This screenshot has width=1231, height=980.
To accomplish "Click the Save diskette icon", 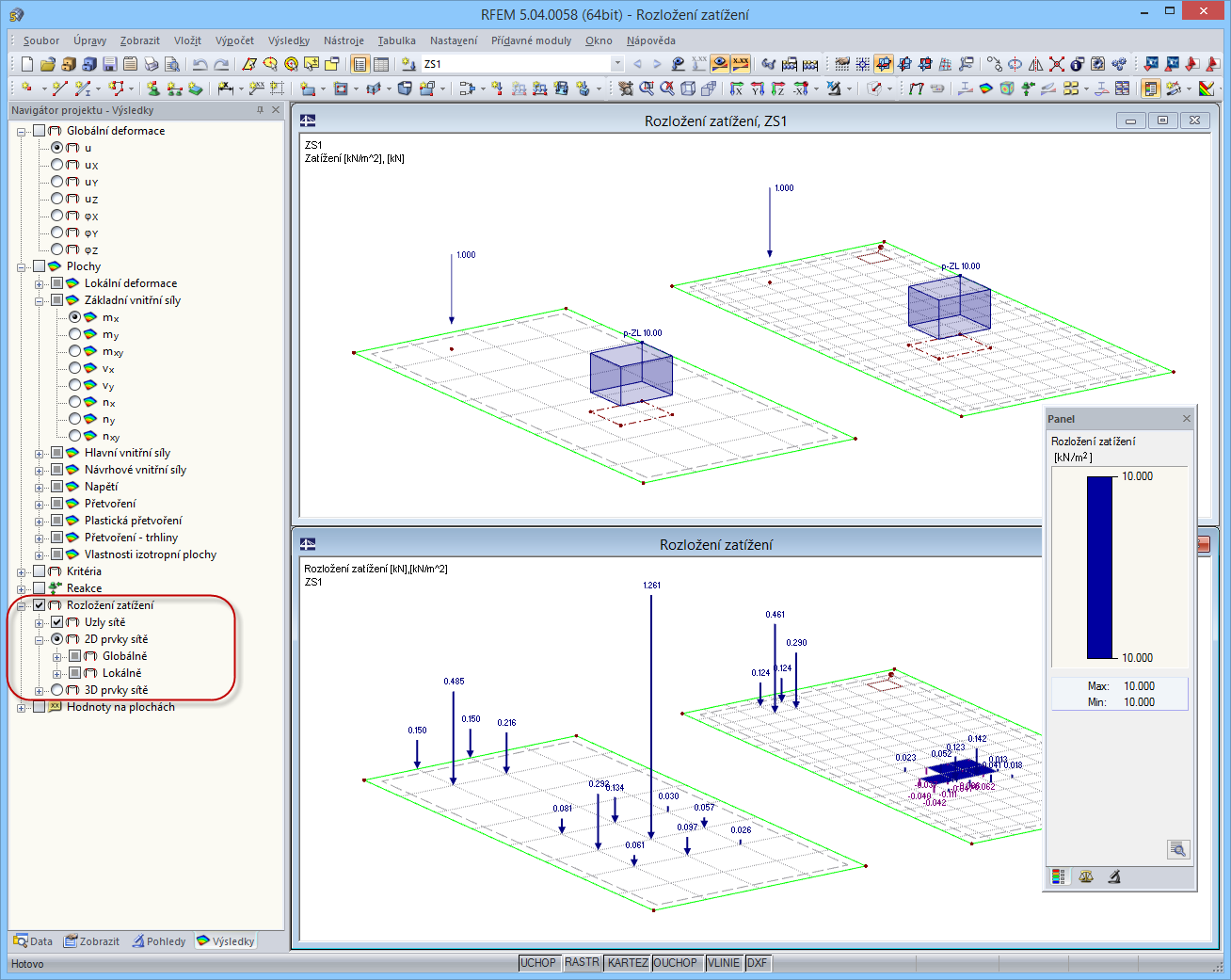I will pos(109,64).
